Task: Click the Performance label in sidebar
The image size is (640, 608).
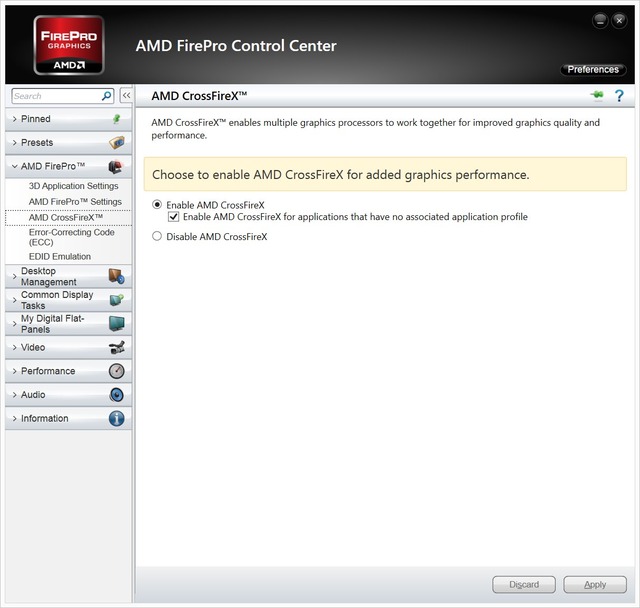Action: click(48, 371)
